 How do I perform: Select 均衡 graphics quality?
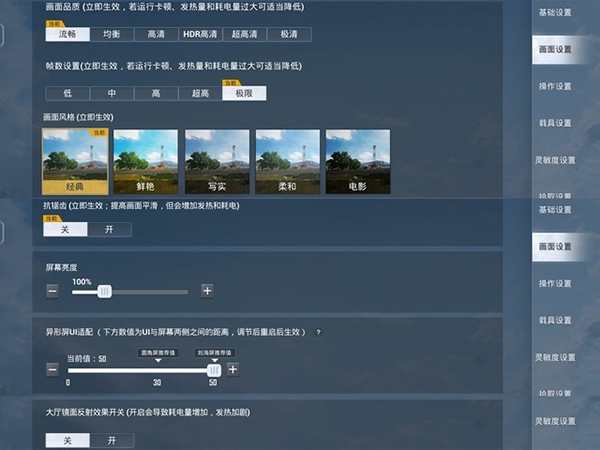pos(112,34)
